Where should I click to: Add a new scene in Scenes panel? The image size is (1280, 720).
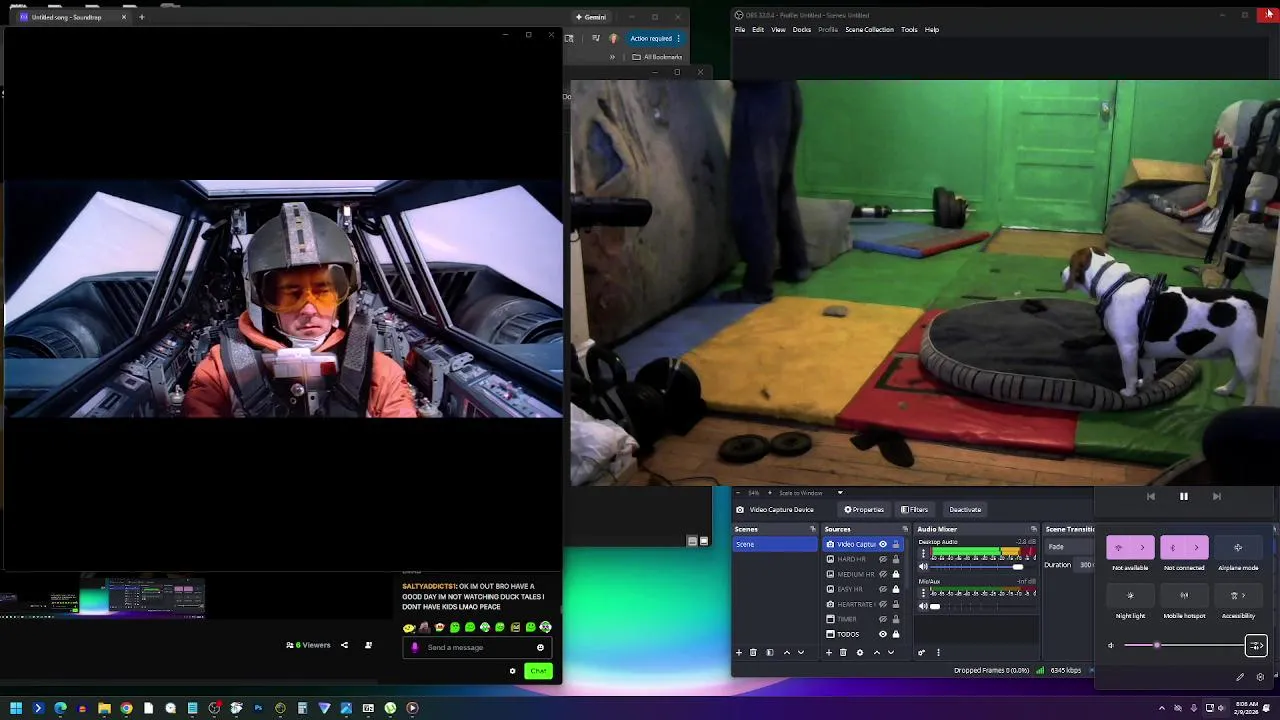(x=739, y=652)
